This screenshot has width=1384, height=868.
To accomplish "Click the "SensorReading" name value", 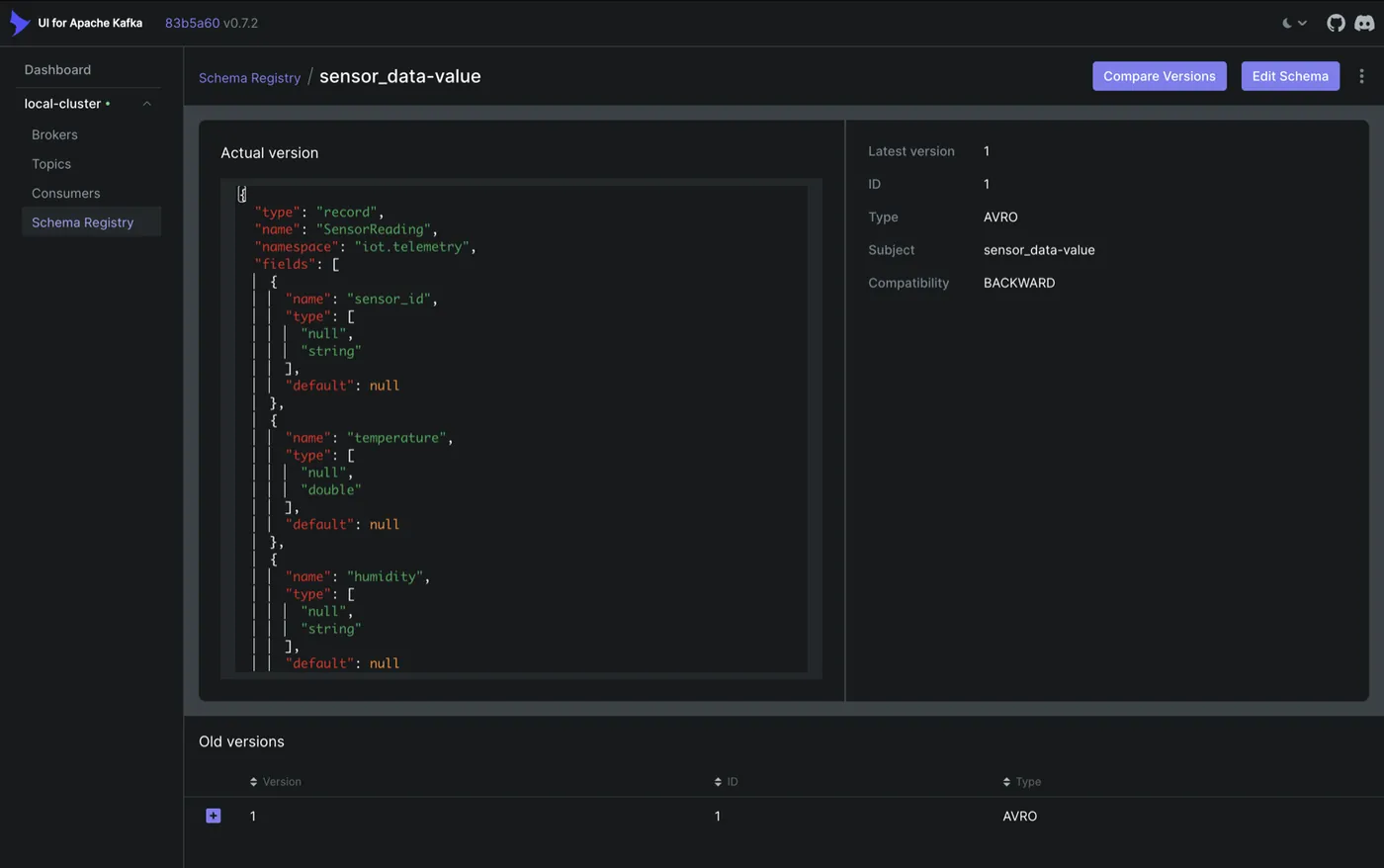I will coord(373,229).
